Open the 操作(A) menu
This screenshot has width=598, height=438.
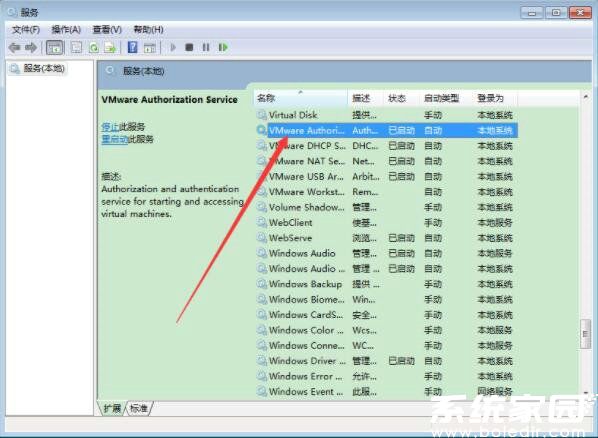(x=66, y=30)
